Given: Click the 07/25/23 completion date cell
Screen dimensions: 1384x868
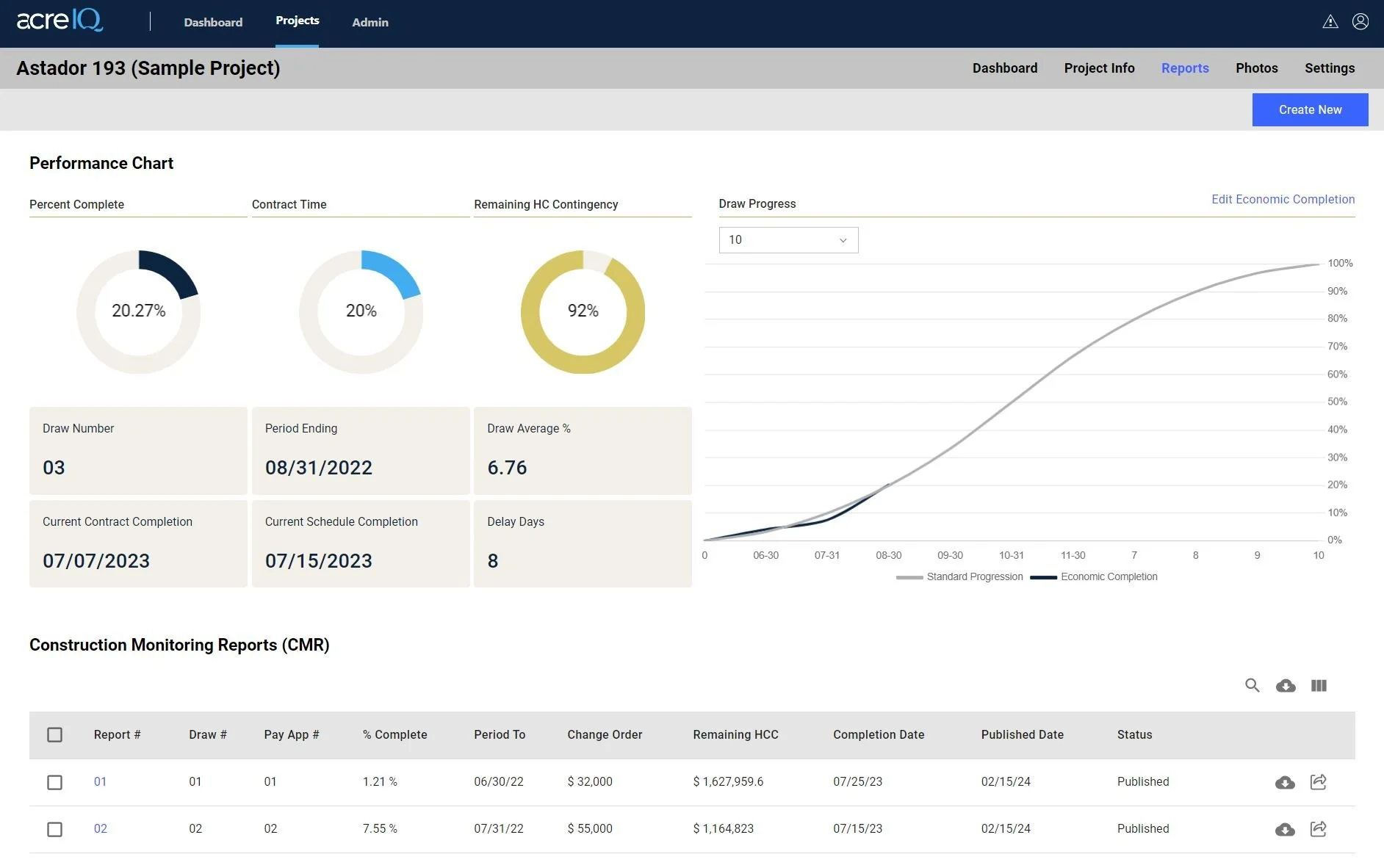Looking at the screenshot, I should (857, 782).
